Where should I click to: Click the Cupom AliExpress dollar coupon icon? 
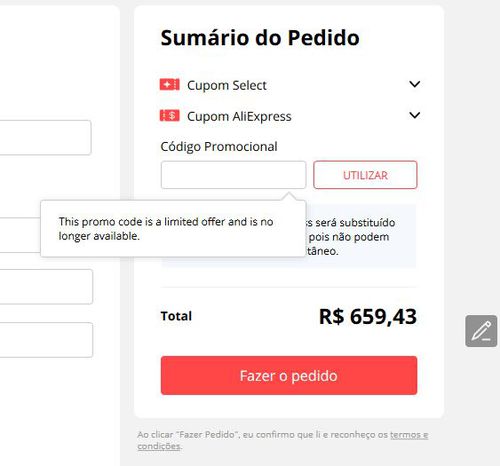coord(170,116)
